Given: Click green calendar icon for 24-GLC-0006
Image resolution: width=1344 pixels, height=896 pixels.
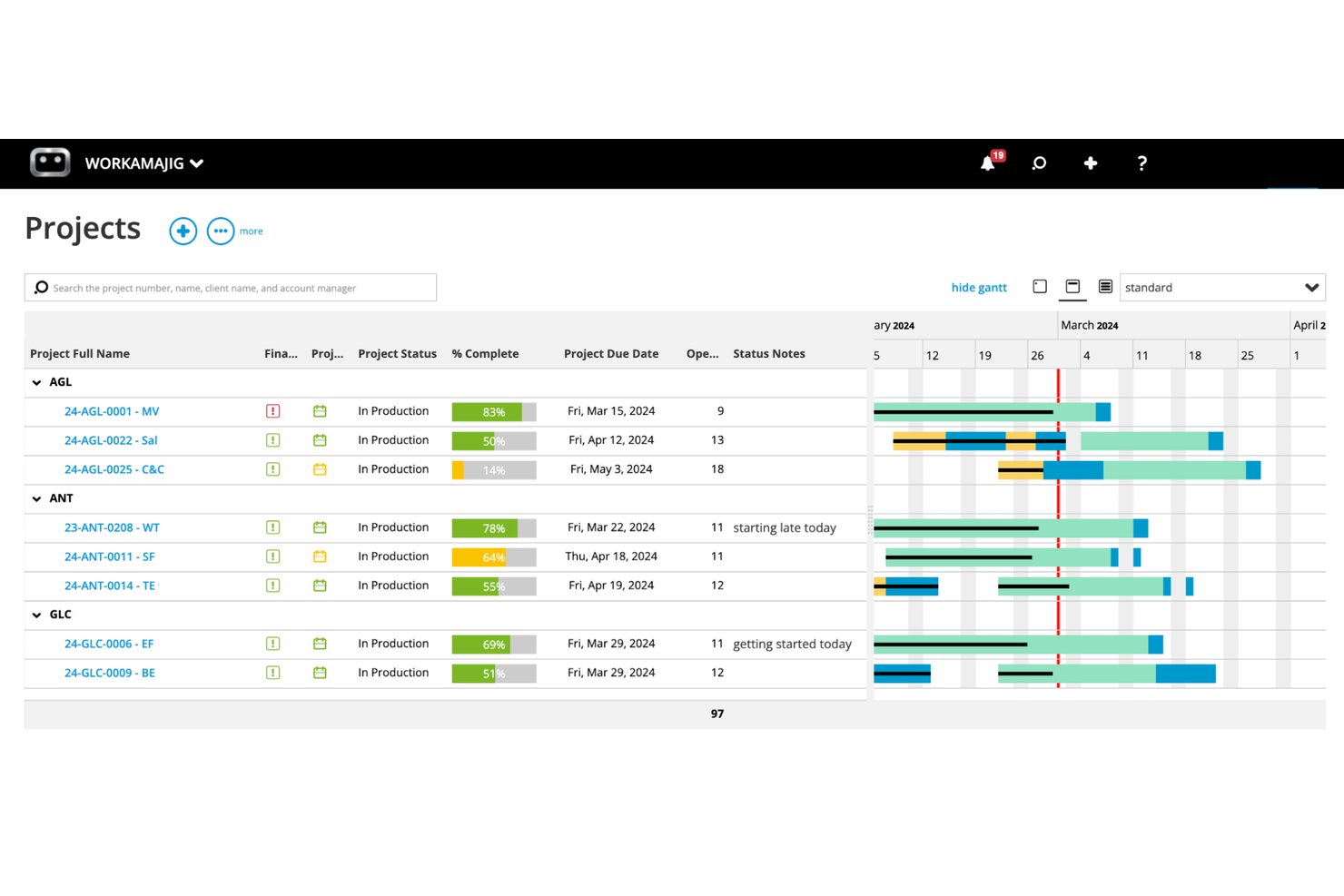Looking at the screenshot, I should [x=320, y=644].
